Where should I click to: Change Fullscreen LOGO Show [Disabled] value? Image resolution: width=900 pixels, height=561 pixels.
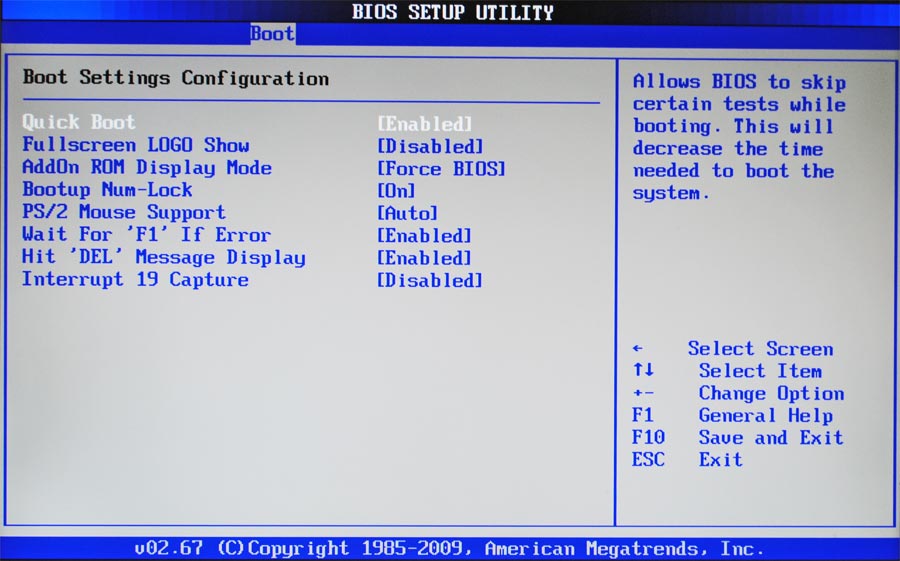430,146
